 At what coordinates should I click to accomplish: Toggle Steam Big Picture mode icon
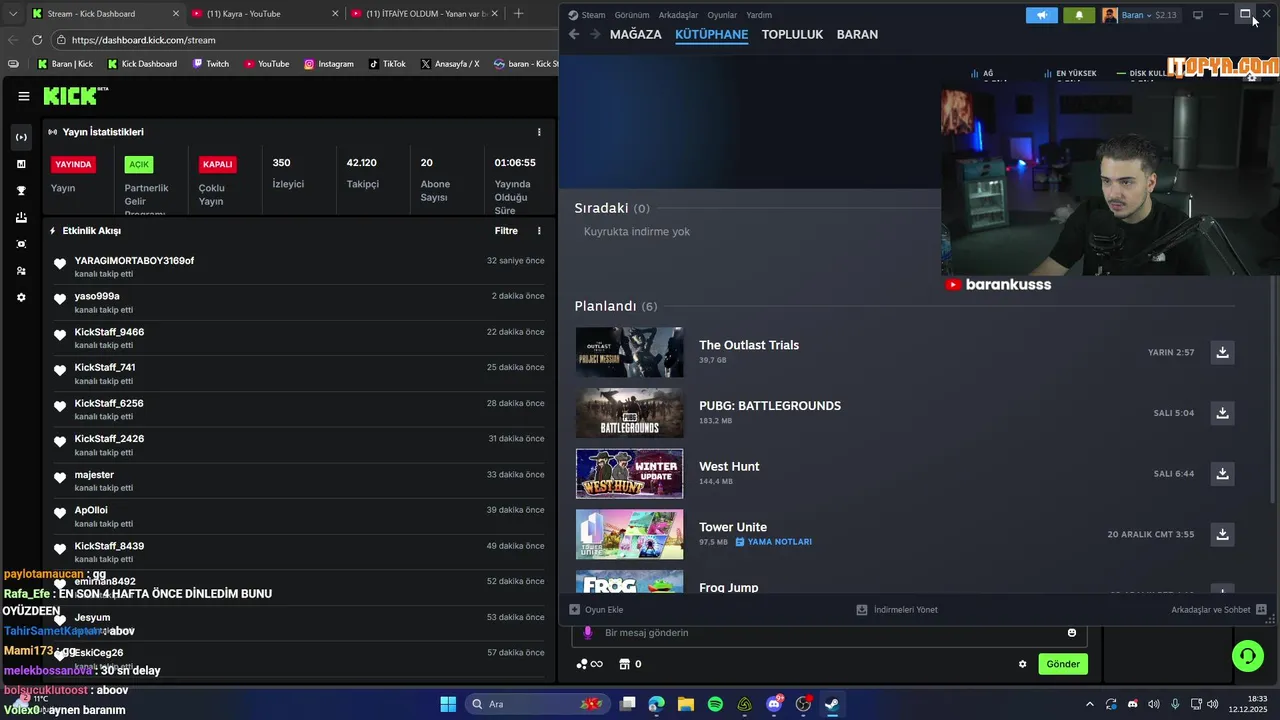tap(1198, 15)
